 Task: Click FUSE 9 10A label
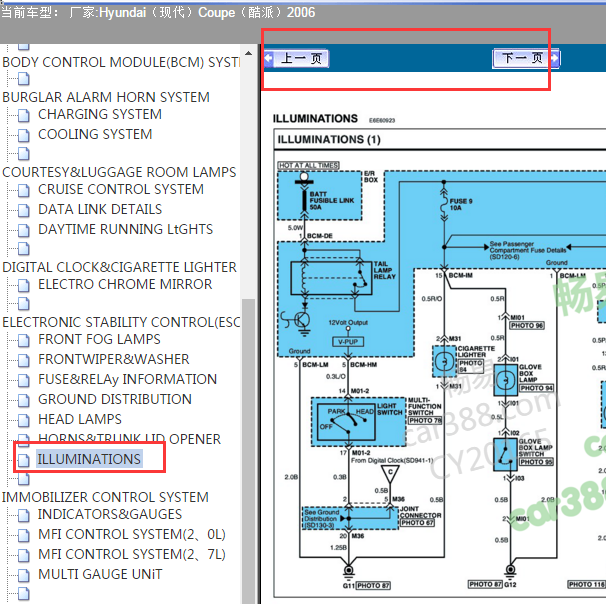461,204
